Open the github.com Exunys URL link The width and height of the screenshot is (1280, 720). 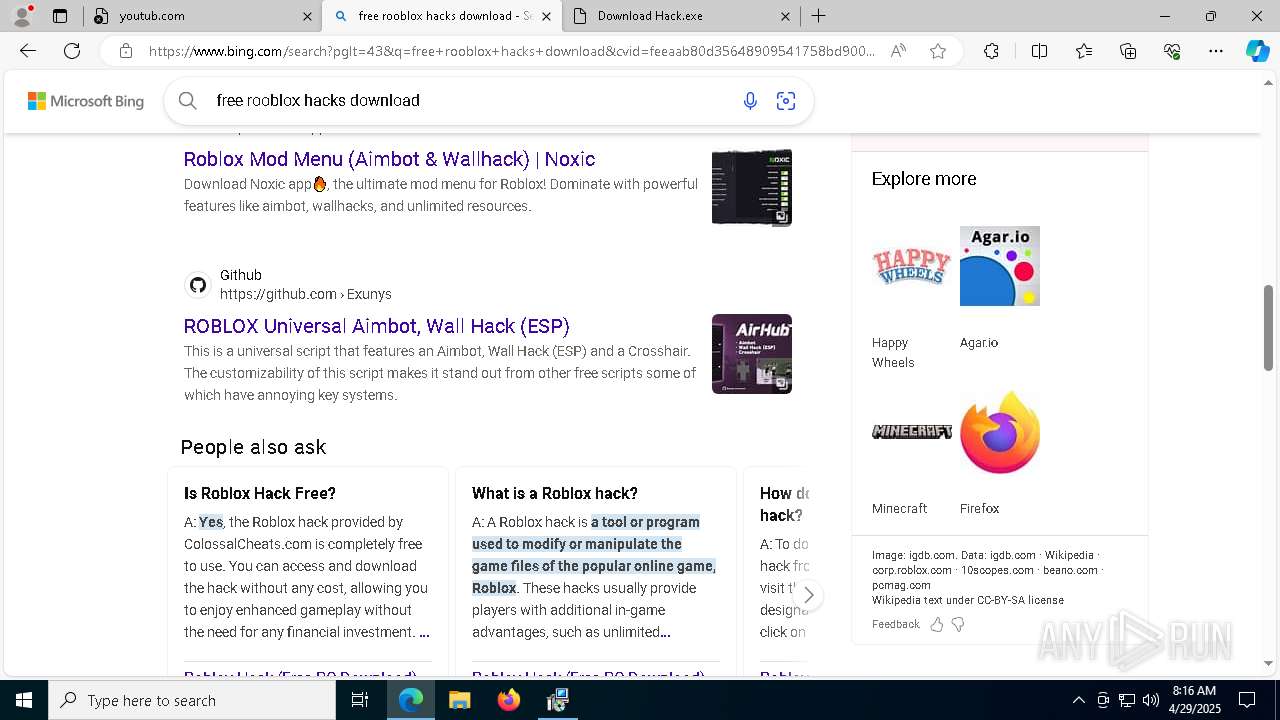(x=306, y=294)
